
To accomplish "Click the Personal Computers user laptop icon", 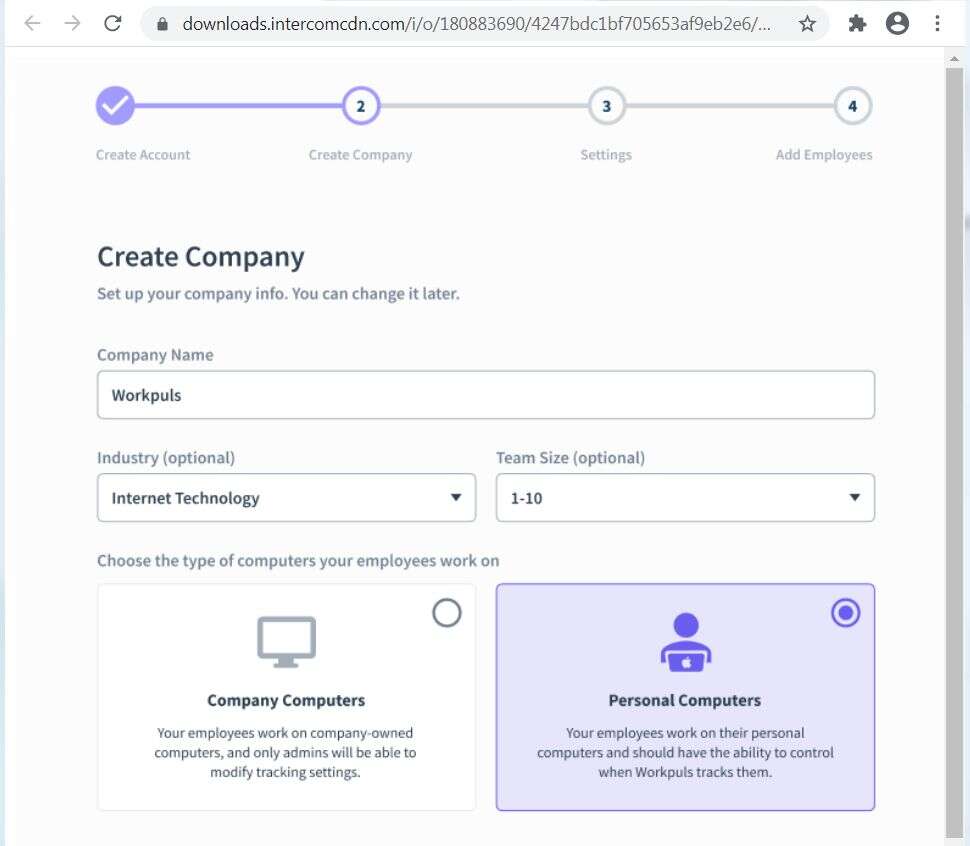I will coord(685,642).
